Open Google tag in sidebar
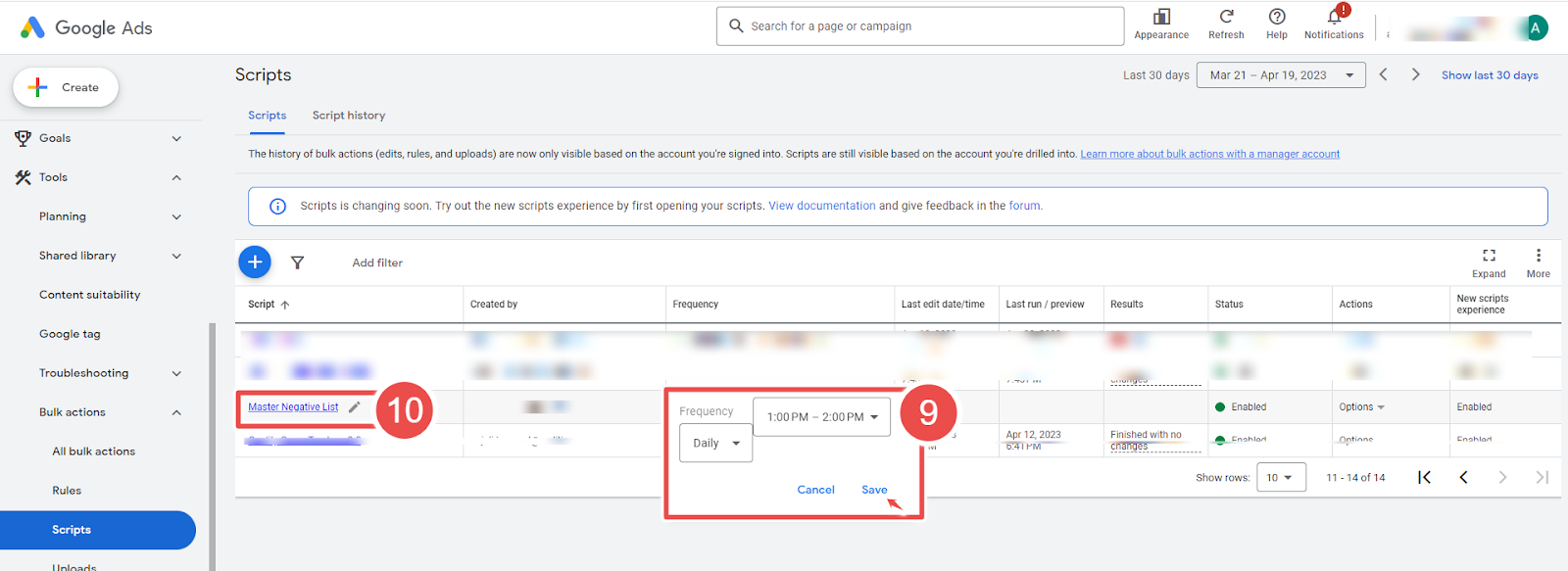This screenshot has height=571, width=1568. coord(70,334)
